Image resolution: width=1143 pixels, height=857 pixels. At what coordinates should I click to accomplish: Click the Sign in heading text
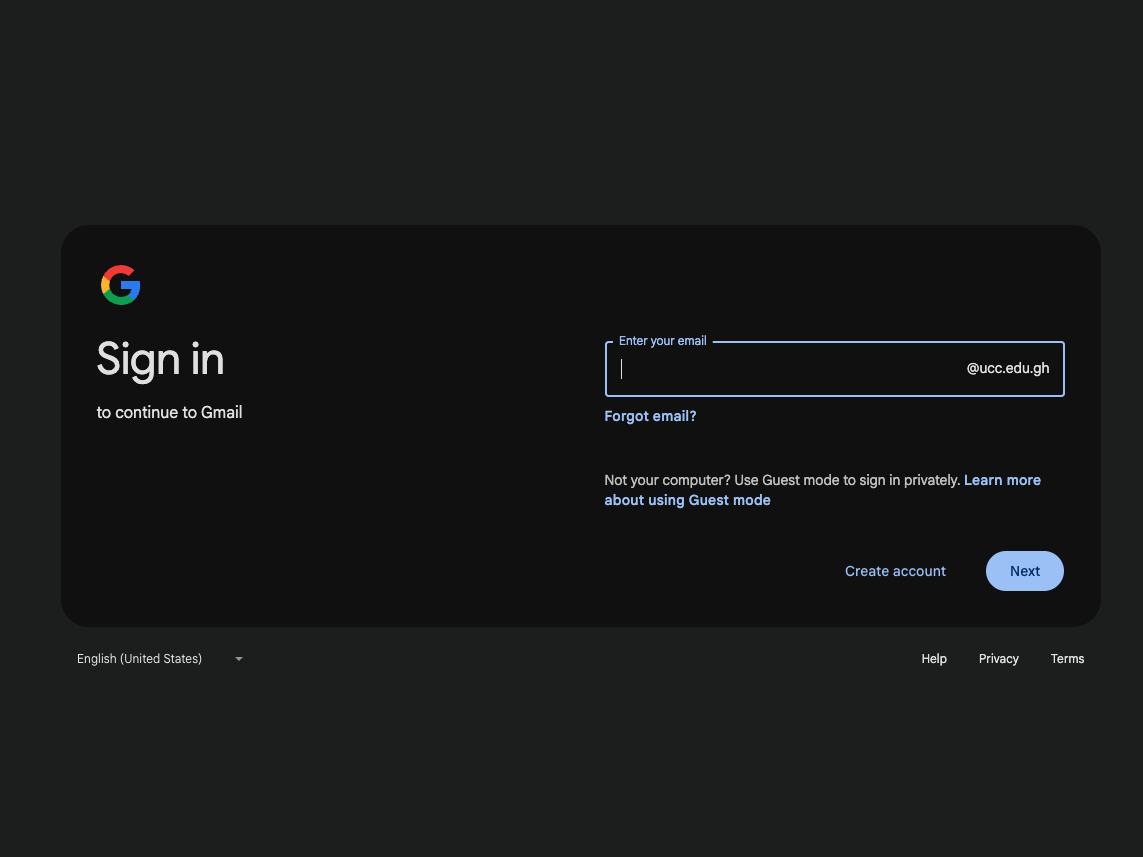click(x=160, y=359)
